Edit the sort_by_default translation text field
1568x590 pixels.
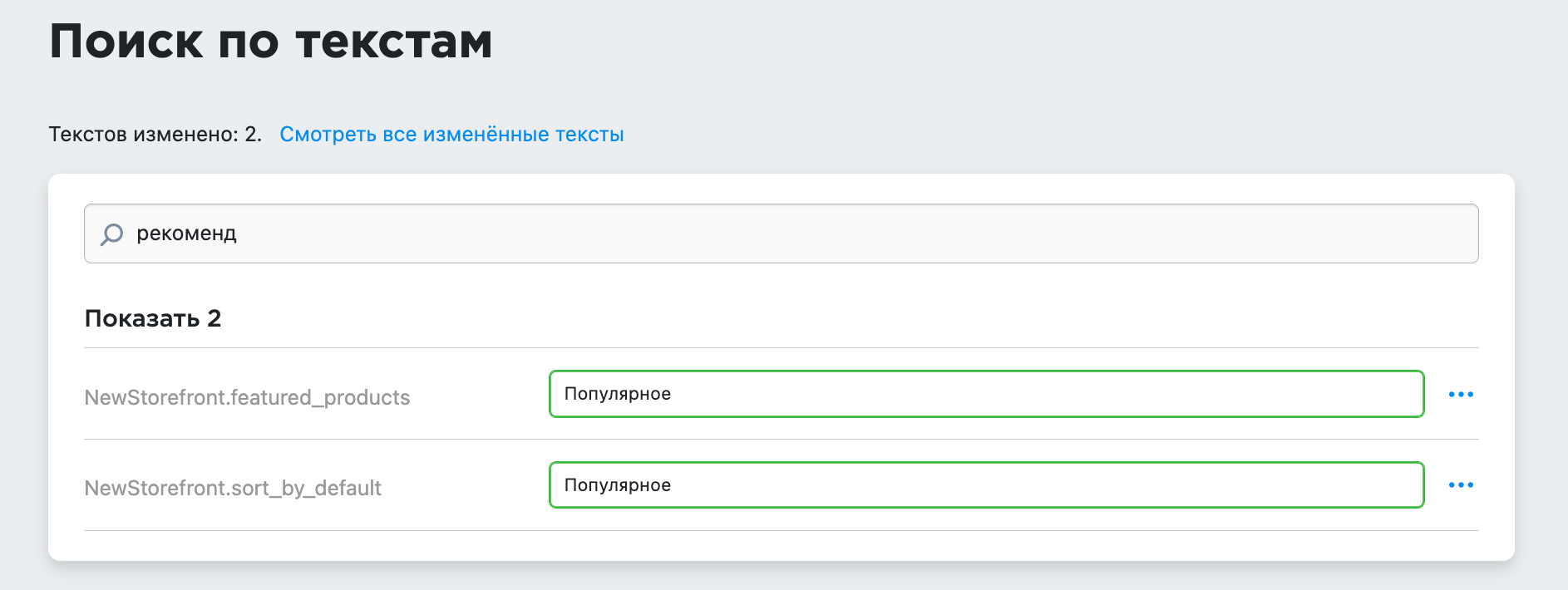pyautogui.click(x=986, y=485)
